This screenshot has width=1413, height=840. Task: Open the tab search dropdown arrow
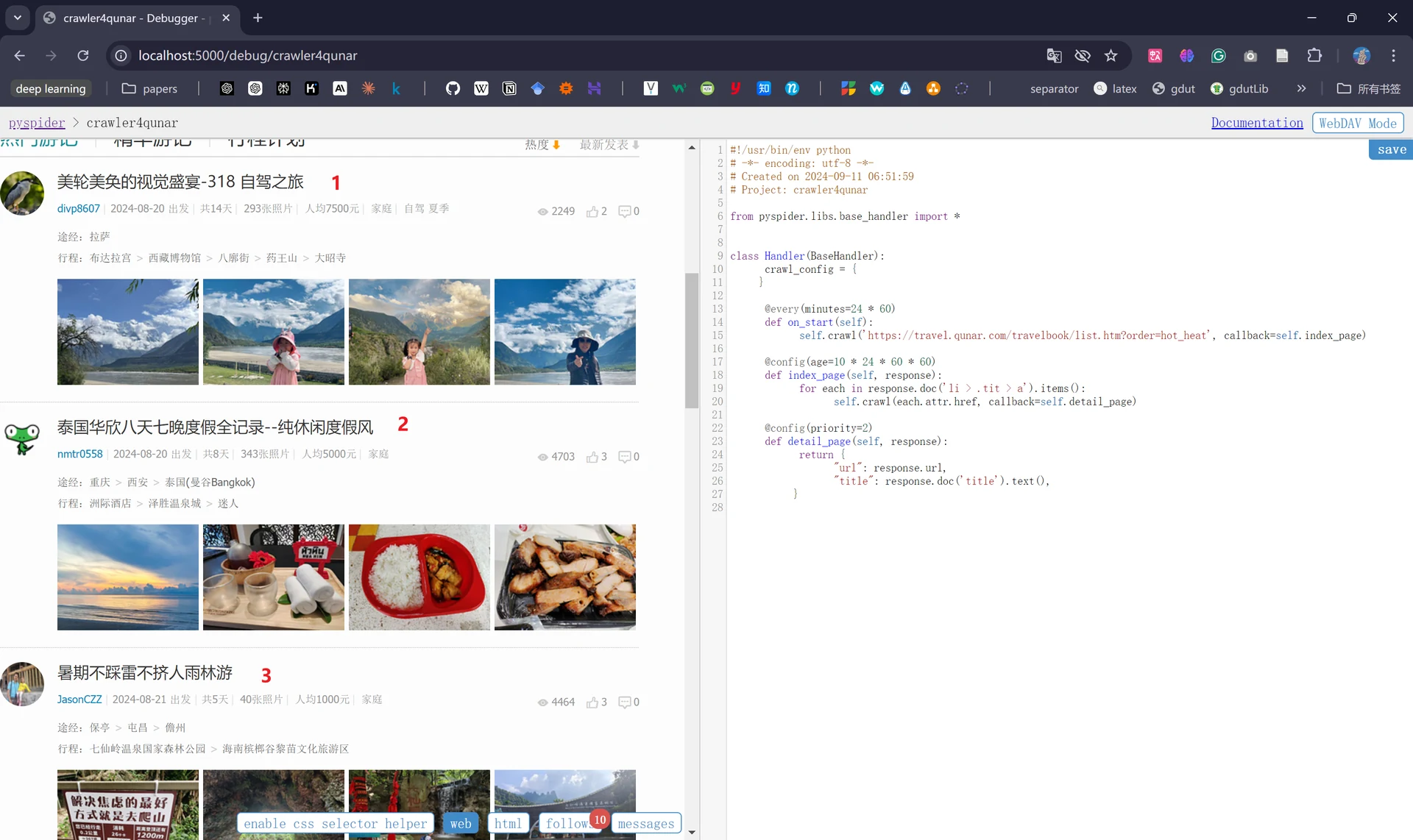pyautogui.click(x=18, y=18)
